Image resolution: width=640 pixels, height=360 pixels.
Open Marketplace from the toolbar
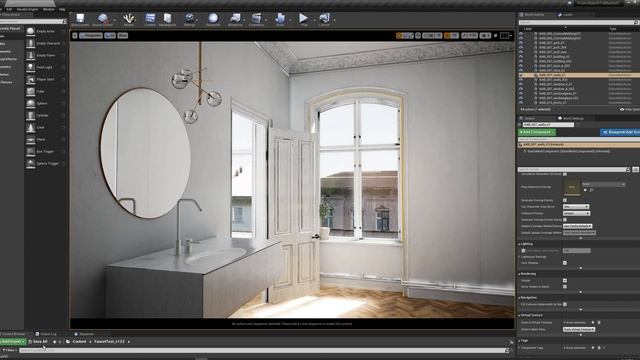click(x=167, y=19)
